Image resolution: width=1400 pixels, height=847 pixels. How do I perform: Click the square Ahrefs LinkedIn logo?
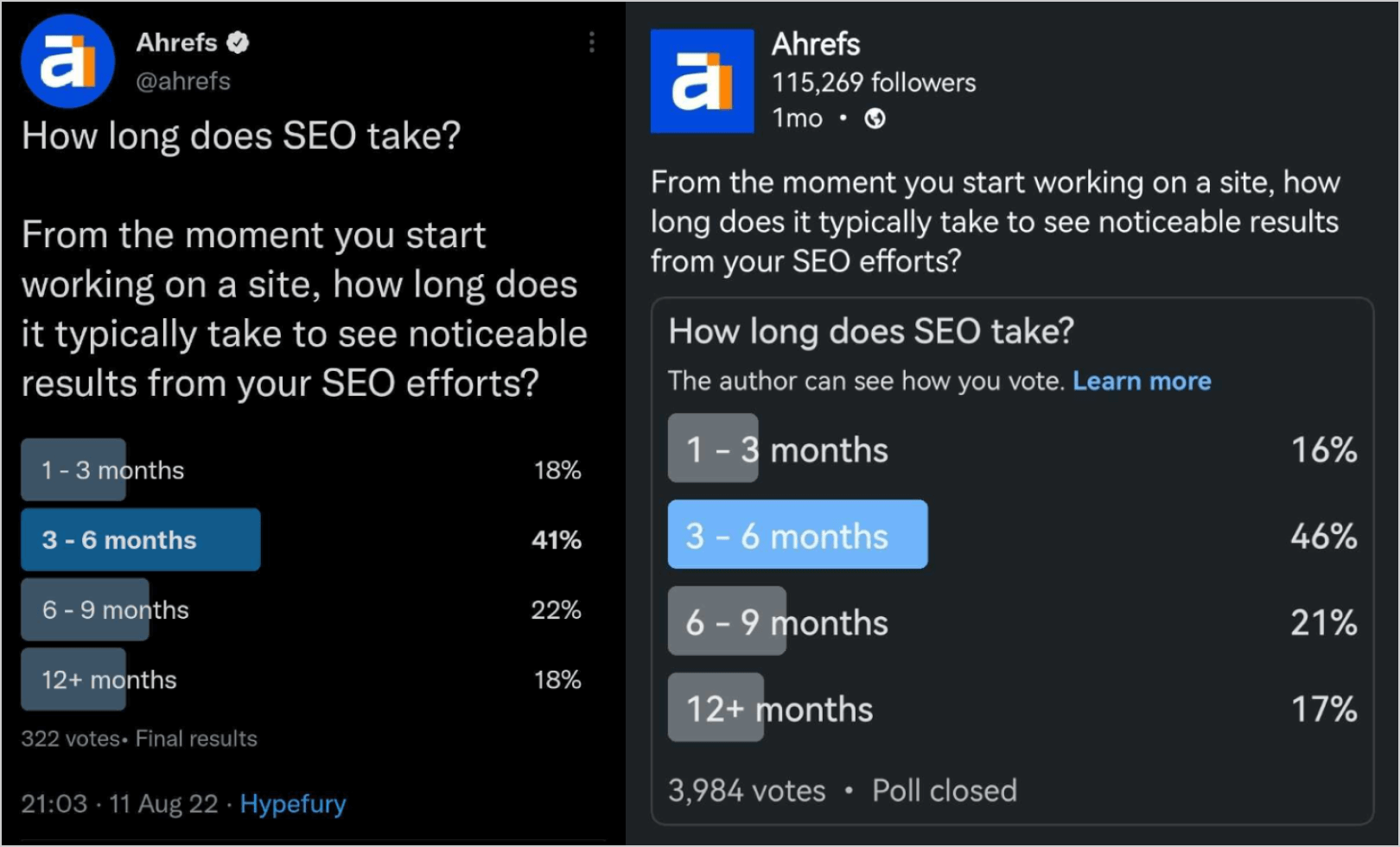702,81
